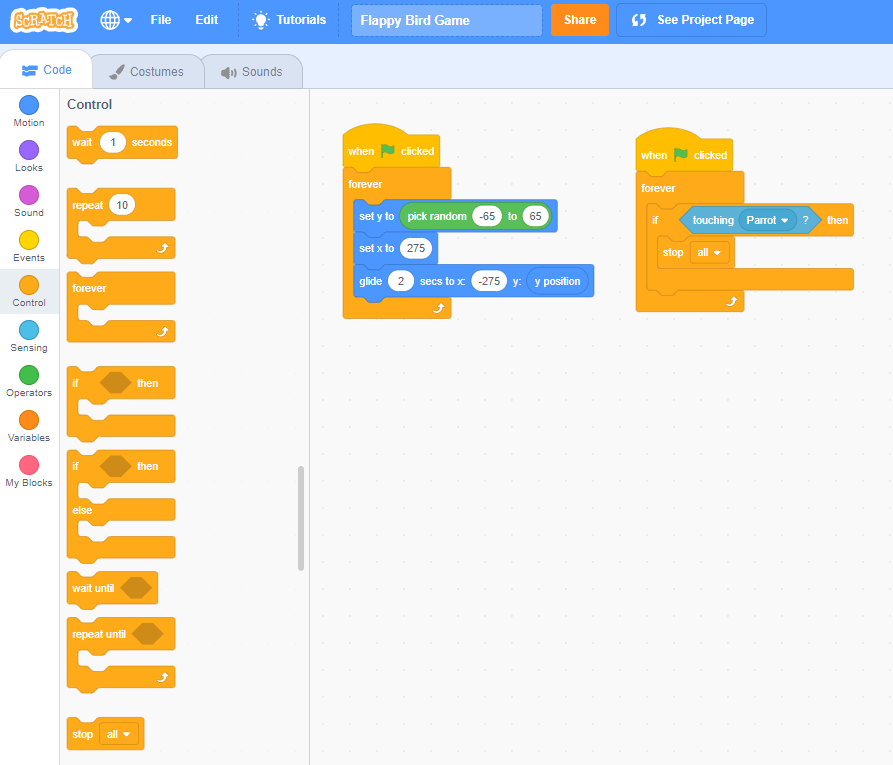
Task: Go to See Project Page
Action: (x=691, y=20)
